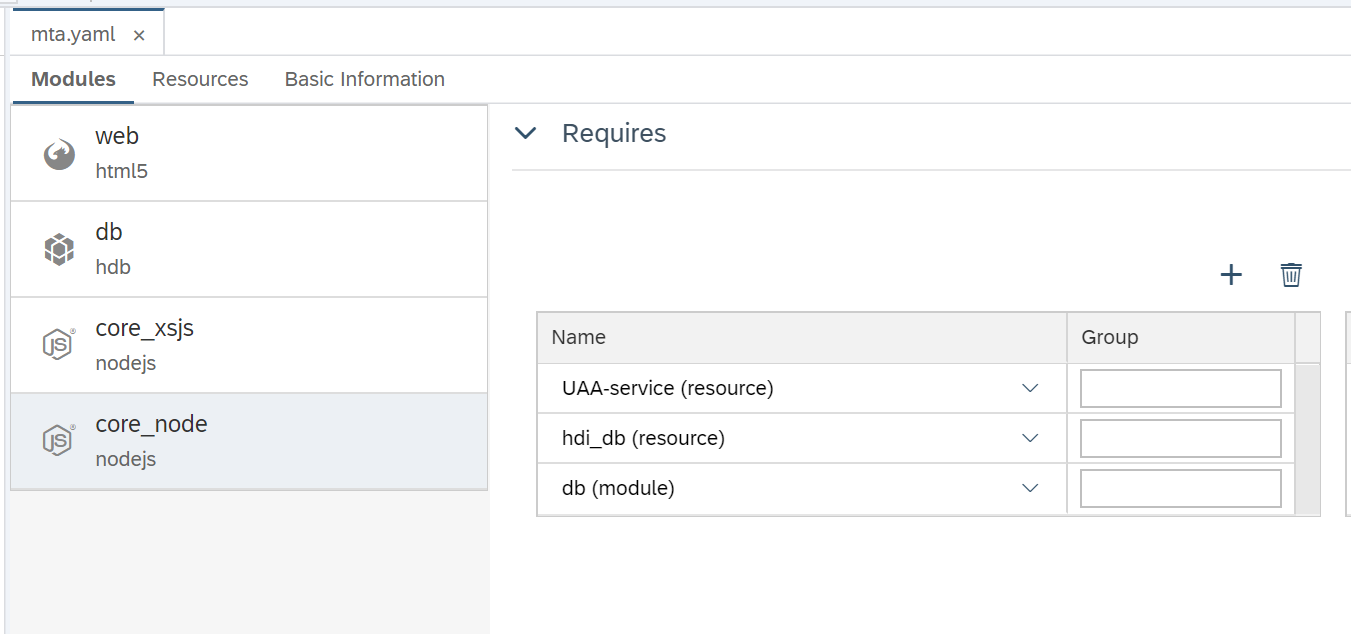Switch to the Modules tab
The height and width of the screenshot is (634, 1351).
(73, 79)
